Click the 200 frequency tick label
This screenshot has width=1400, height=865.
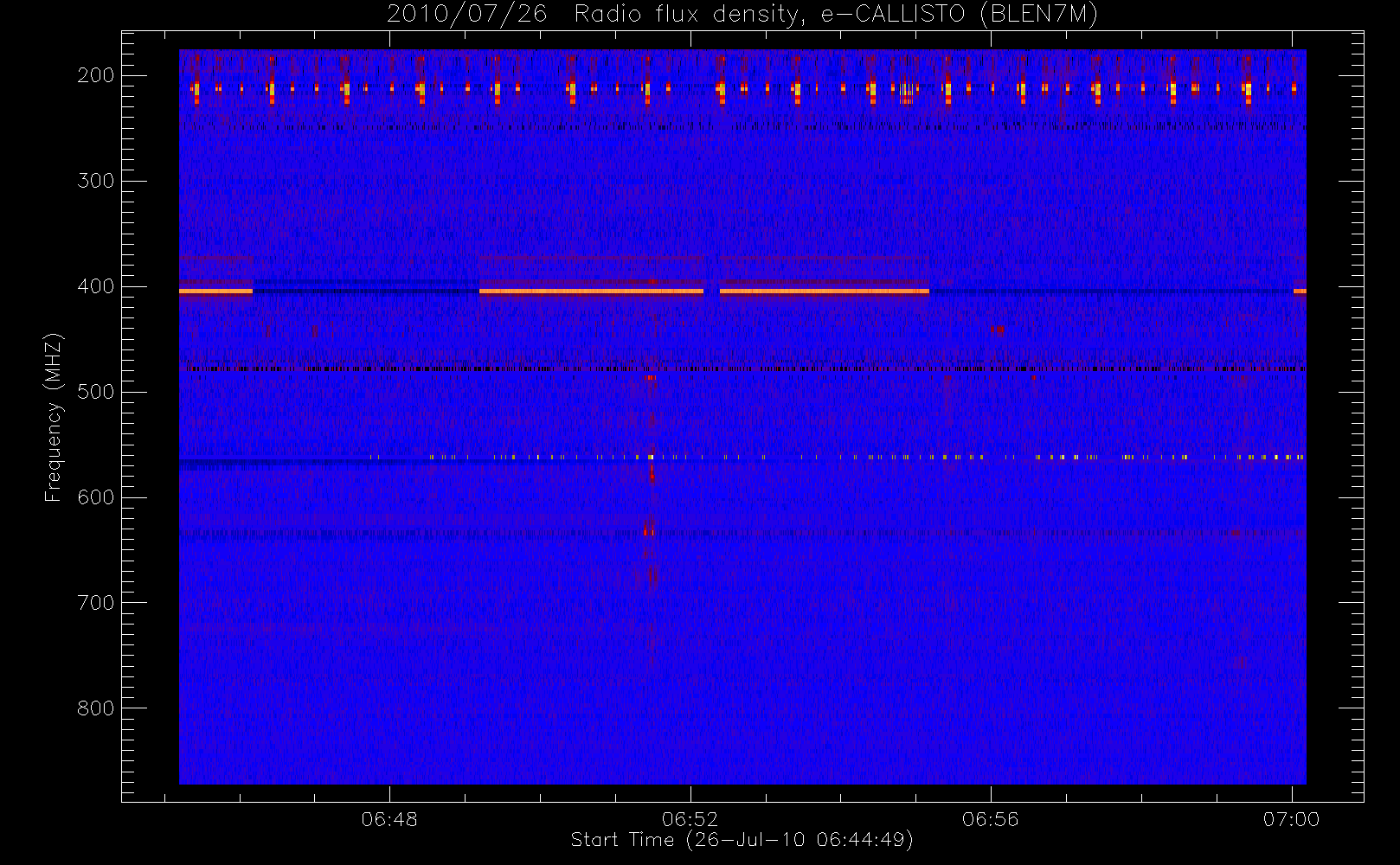pyautogui.click(x=96, y=75)
